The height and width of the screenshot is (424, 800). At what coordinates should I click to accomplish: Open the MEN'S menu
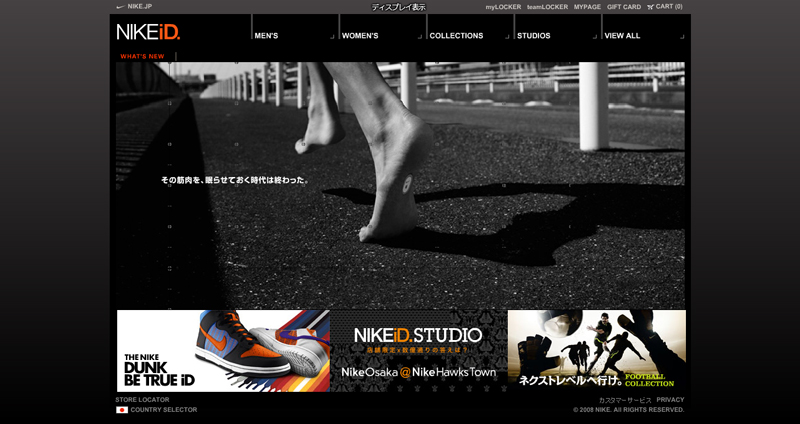[266, 36]
